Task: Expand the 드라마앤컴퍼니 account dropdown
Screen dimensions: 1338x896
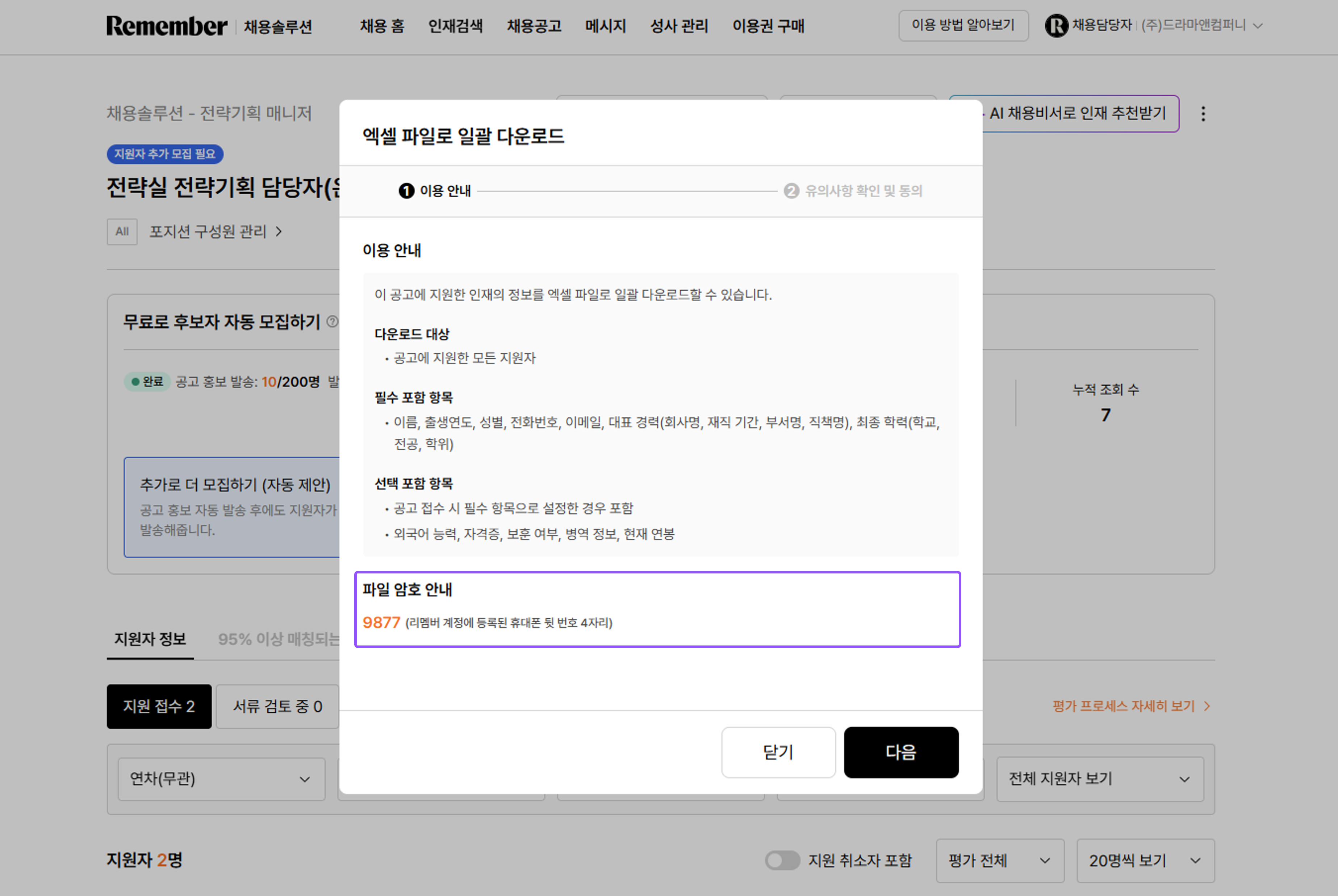Action: coord(1257,26)
